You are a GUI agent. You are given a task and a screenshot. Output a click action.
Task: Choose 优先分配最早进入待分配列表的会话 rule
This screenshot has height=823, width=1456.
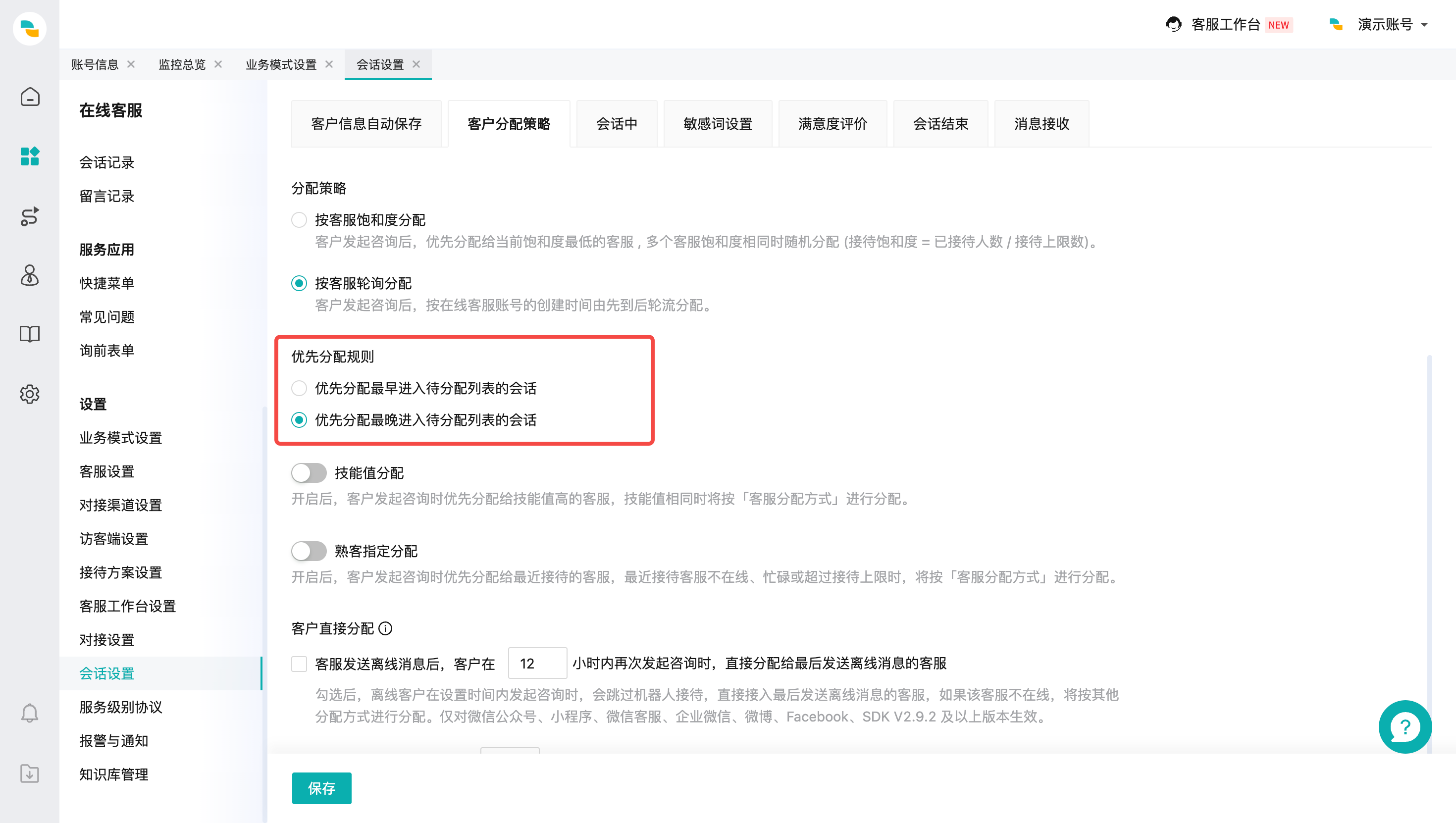coord(299,388)
